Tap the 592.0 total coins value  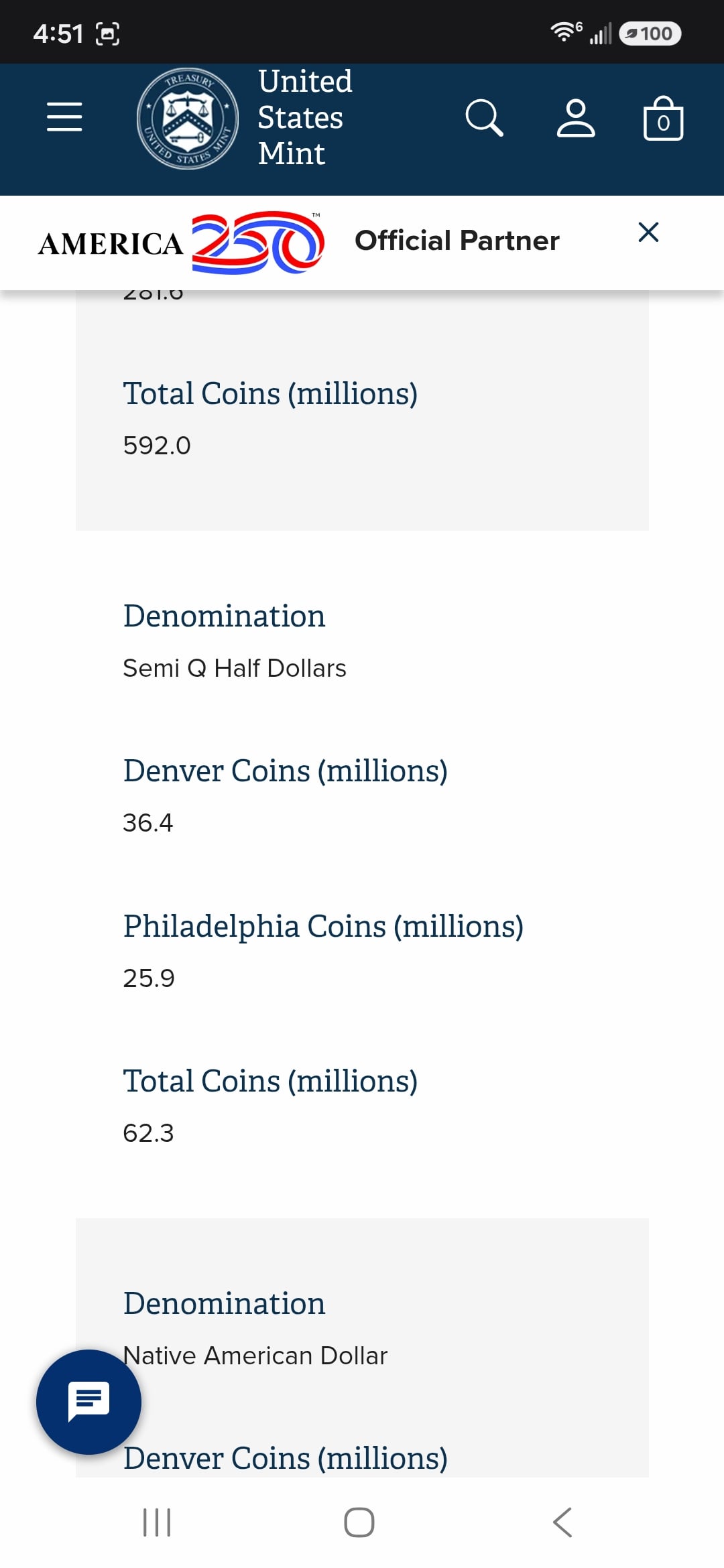[157, 446]
